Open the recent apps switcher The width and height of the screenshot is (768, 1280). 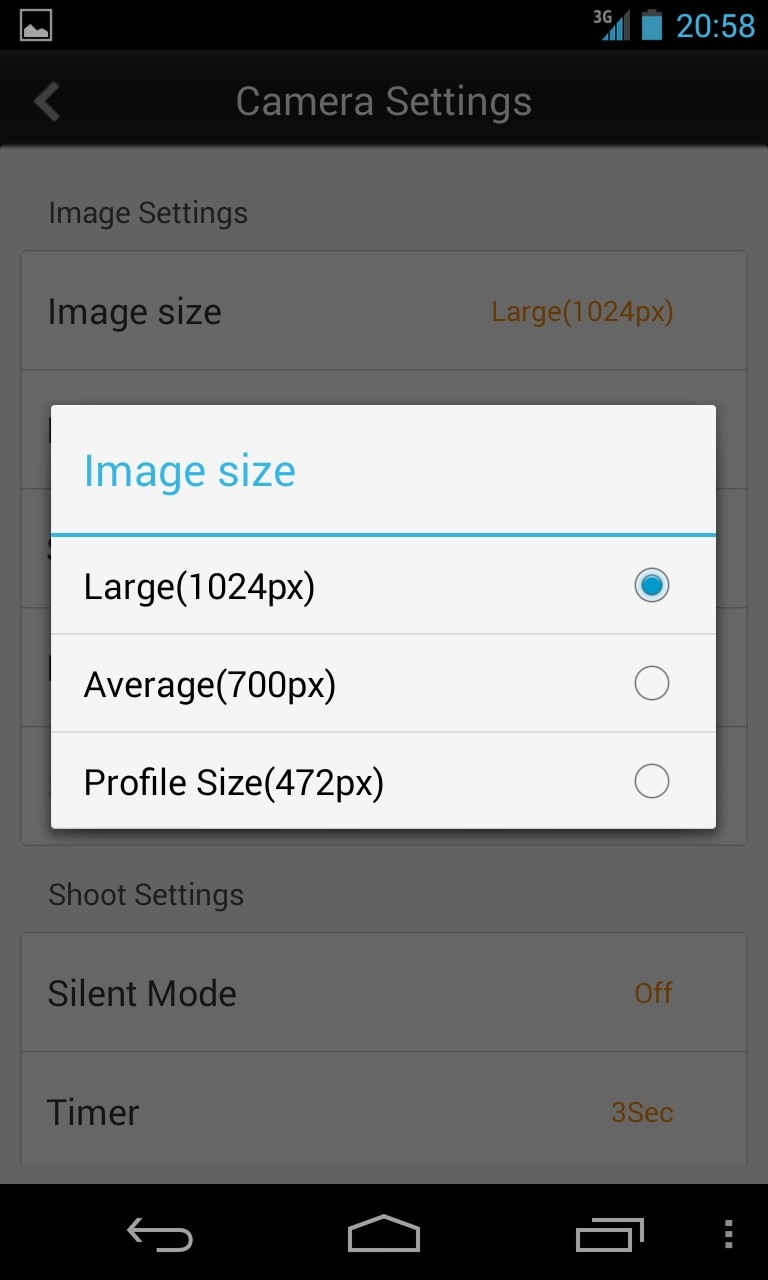[x=610, y=1234]
